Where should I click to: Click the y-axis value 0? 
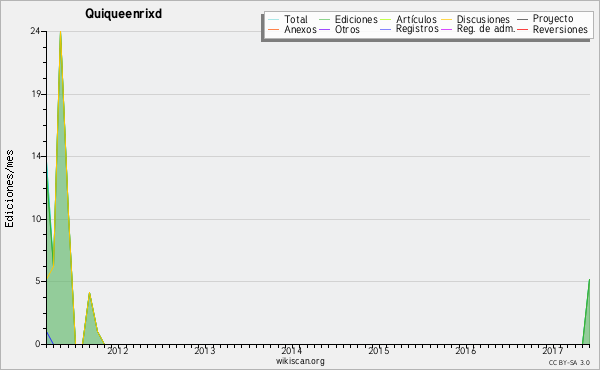pos(38,344)
